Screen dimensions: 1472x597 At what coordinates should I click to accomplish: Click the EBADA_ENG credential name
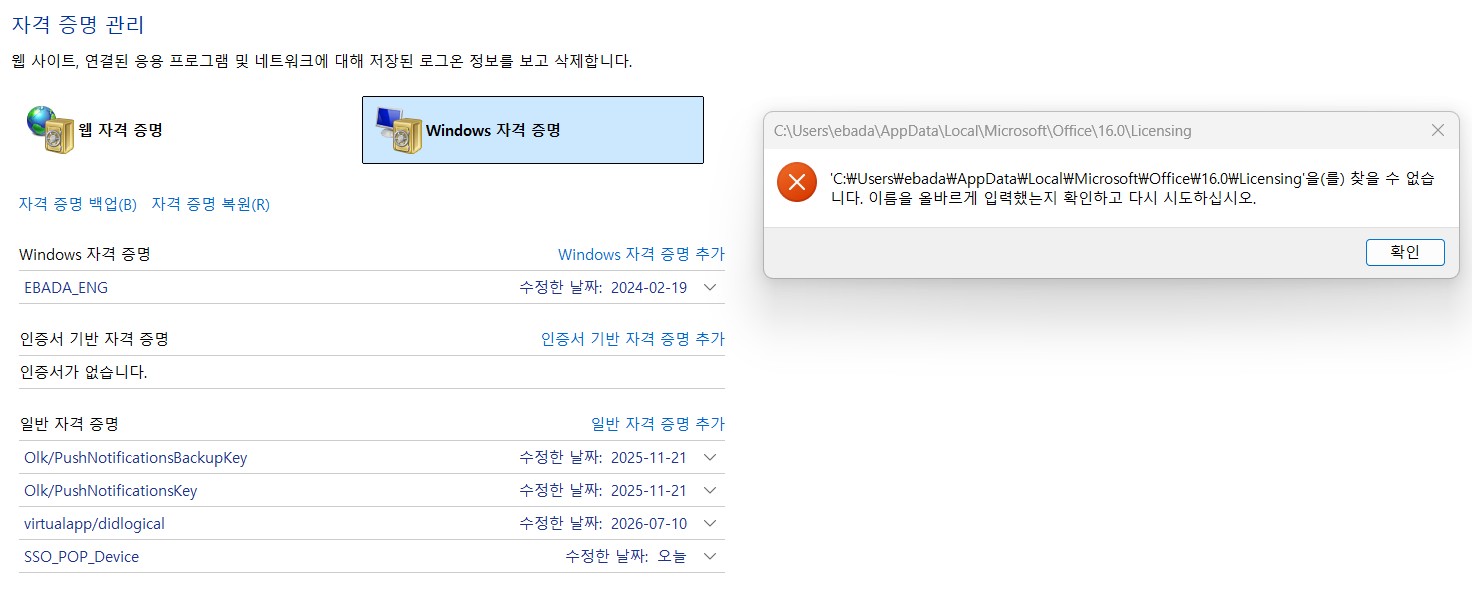pos(66,287)
